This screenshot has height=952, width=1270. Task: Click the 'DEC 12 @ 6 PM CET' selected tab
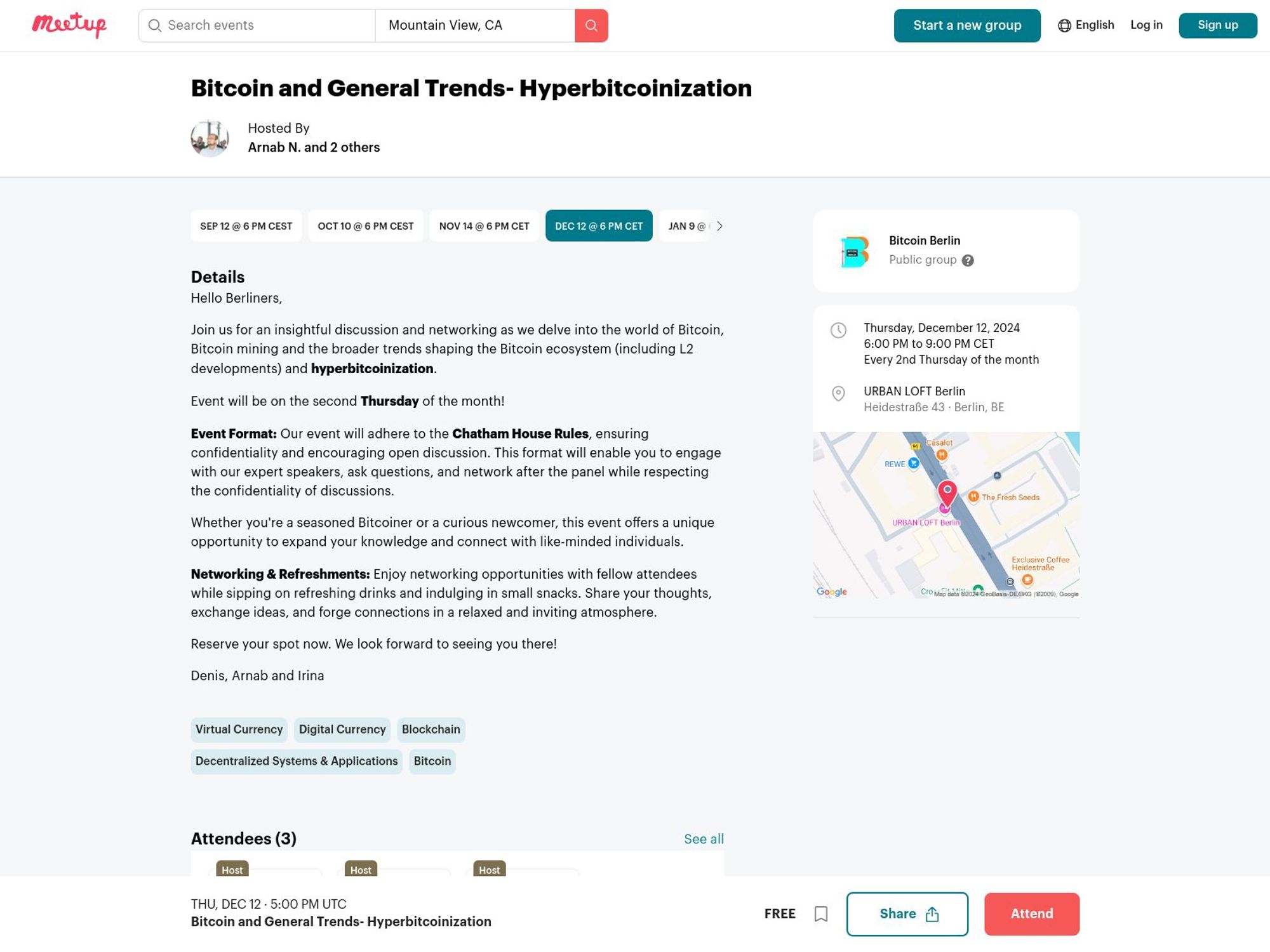click(x=598, y=225)
